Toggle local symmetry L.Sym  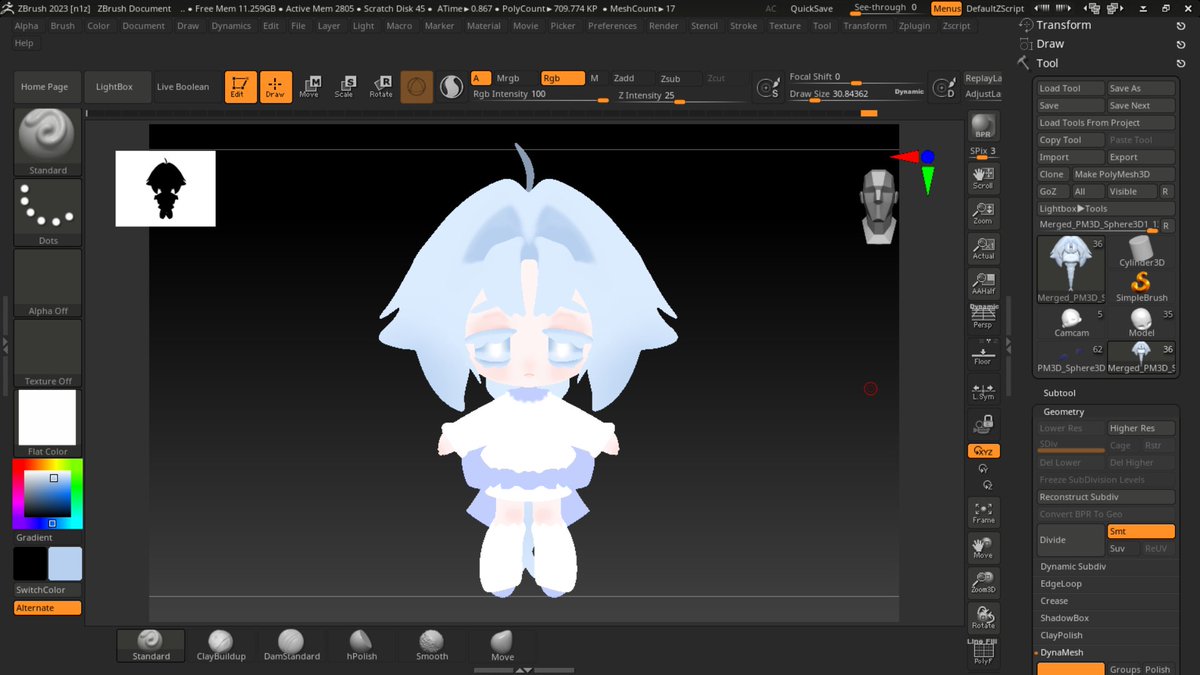pos(983,391)
